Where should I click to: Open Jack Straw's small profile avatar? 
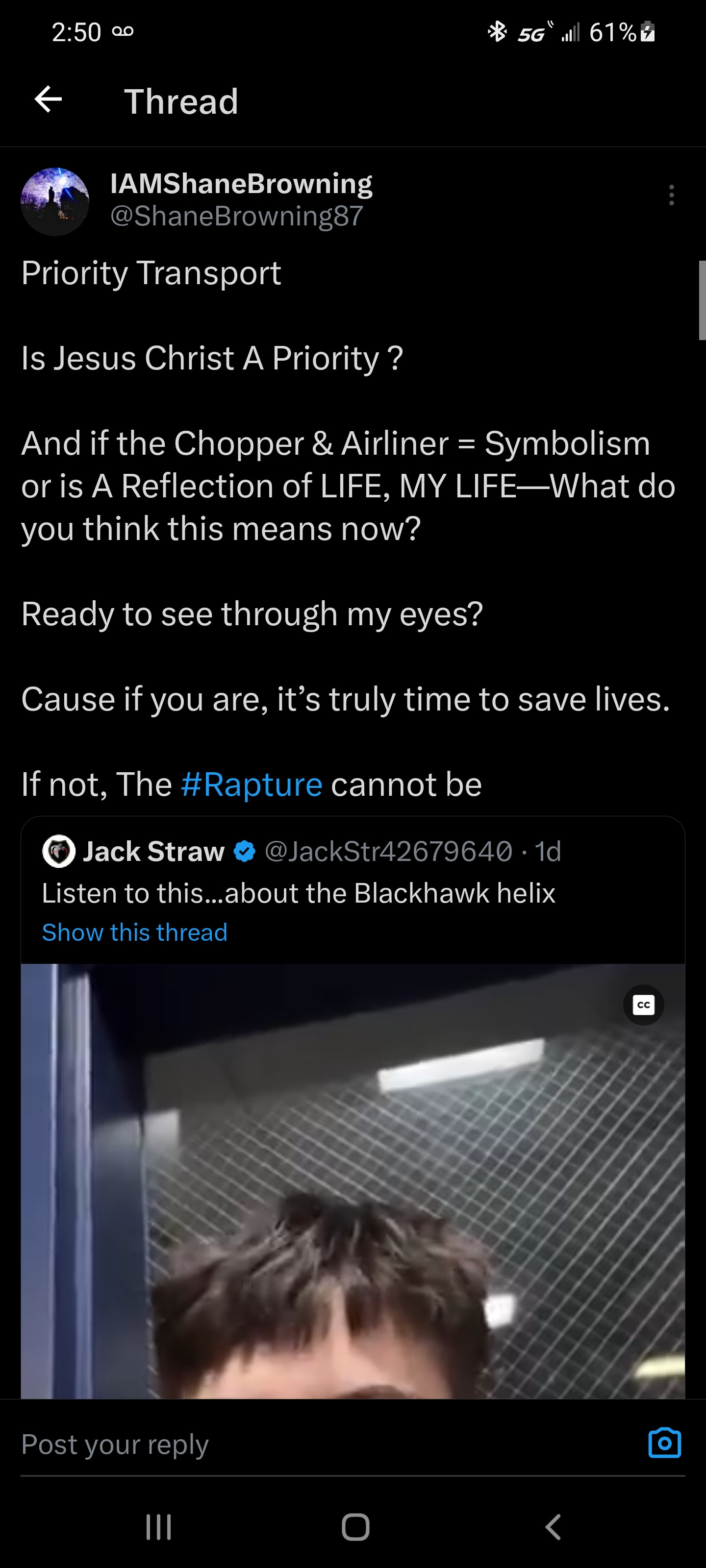pos(58,851)
